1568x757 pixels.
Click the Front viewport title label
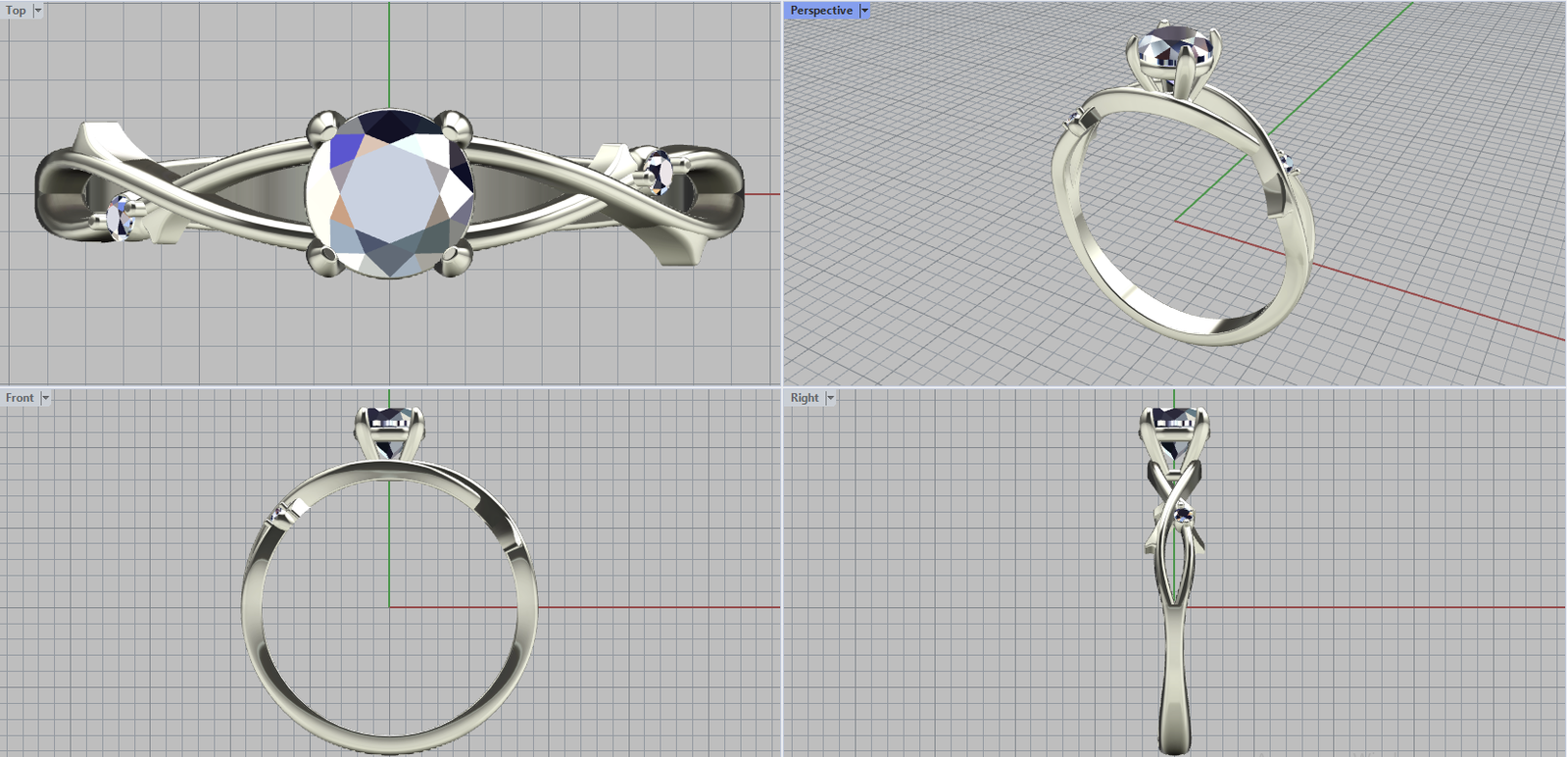pyautogui.click(x=20, y=398)
